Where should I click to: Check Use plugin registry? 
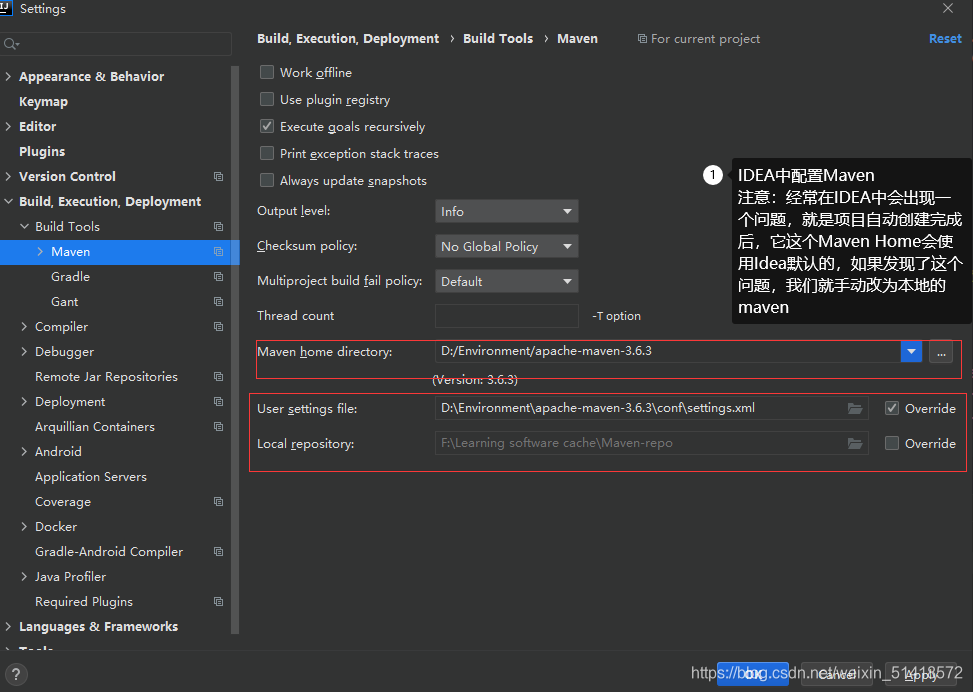click(x=267, y=99)
